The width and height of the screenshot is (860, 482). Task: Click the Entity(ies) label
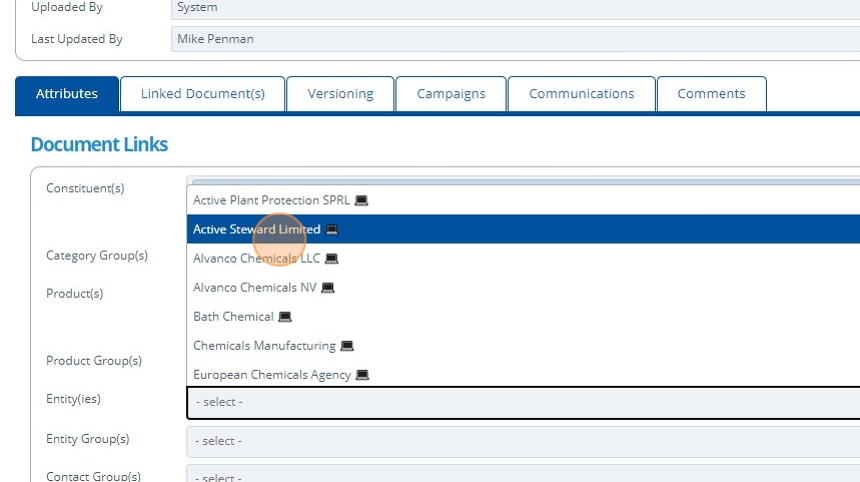coord(73,399)
